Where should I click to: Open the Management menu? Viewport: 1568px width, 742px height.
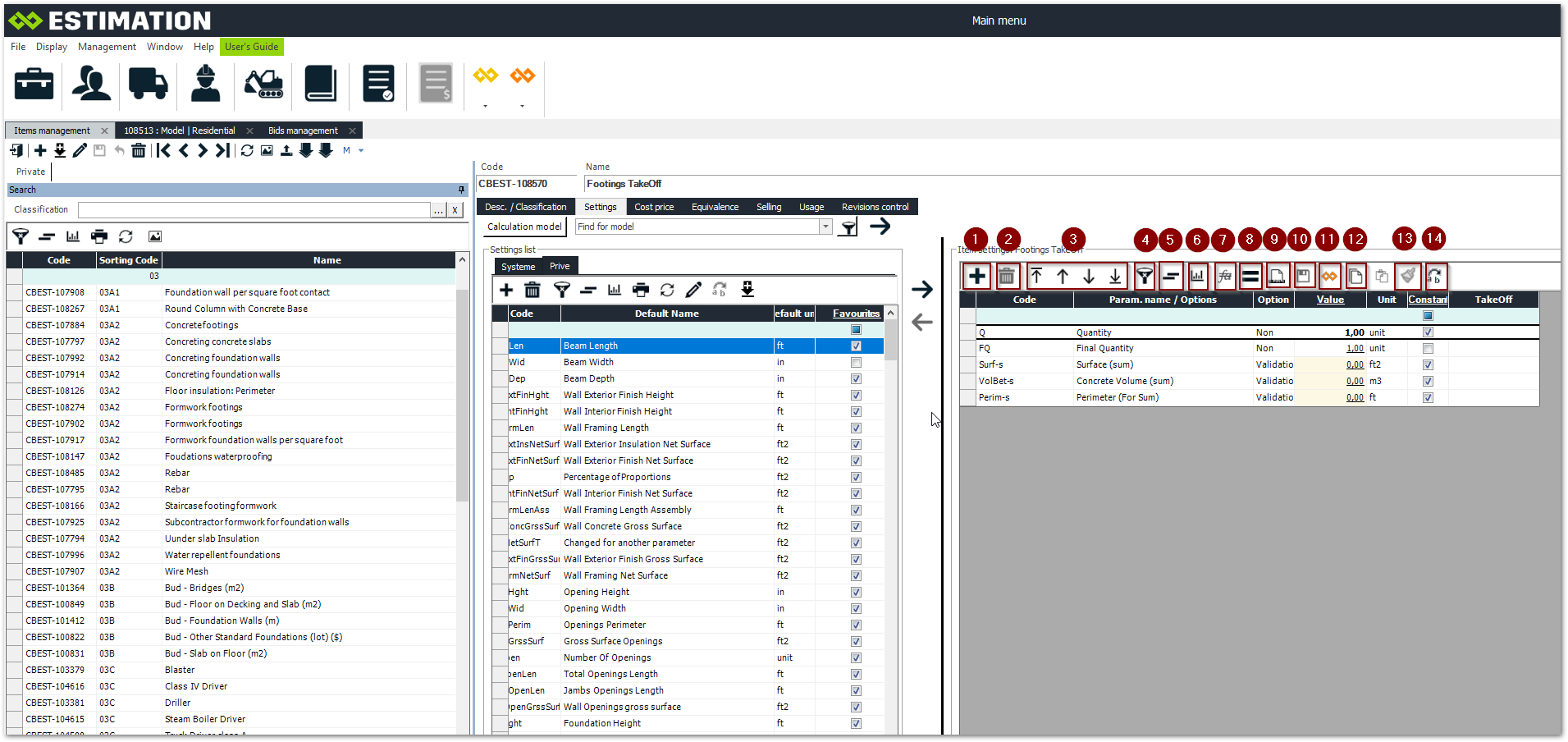[x=107, y=47]
